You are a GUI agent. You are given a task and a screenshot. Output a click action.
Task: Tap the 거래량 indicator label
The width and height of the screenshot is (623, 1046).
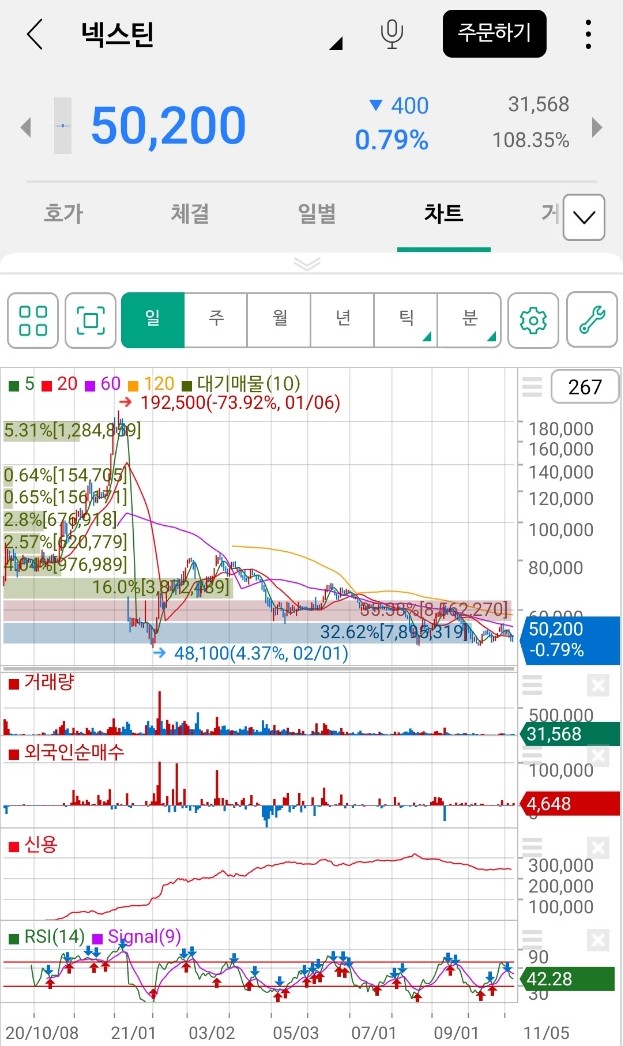pos(41,682)
